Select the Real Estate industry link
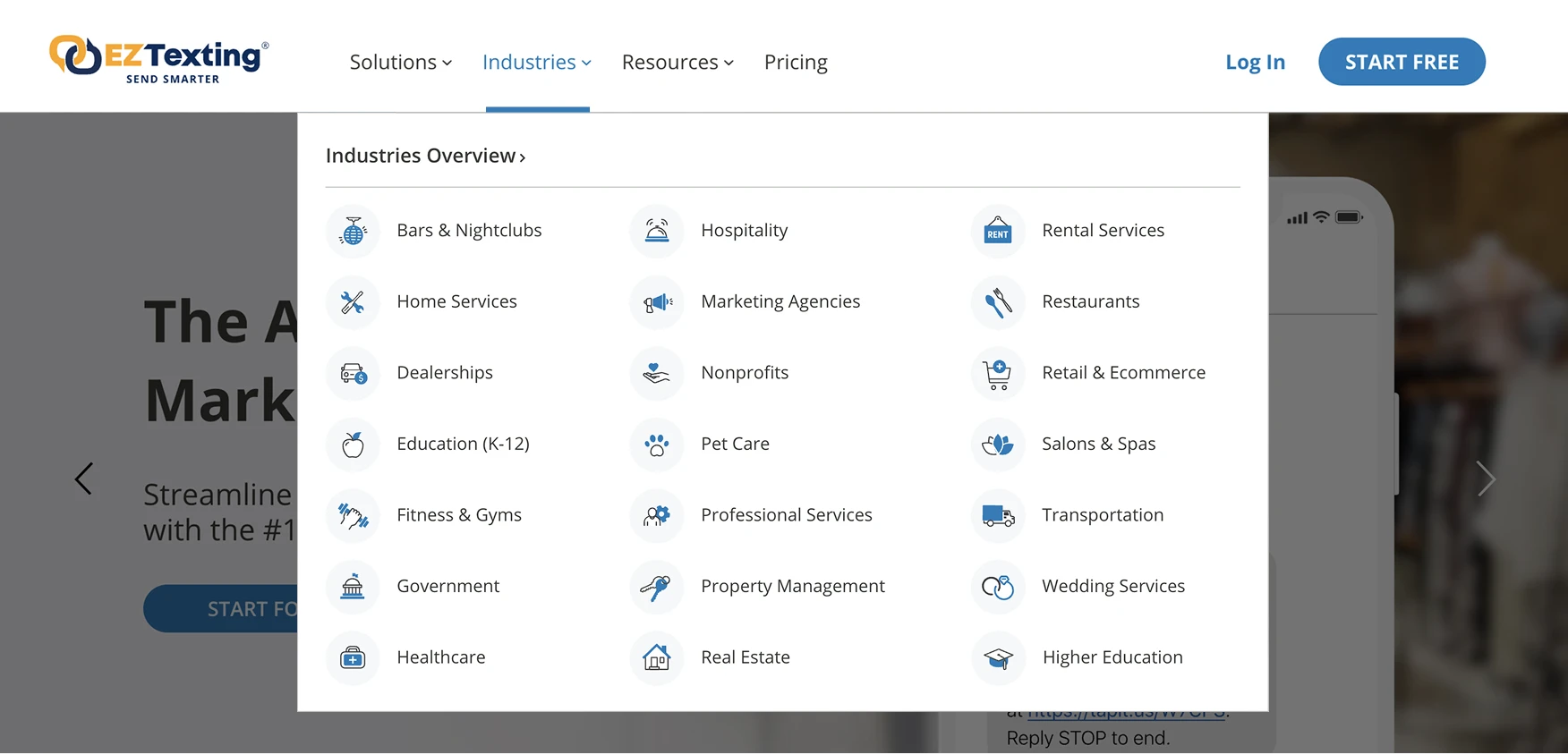1568x754 pixels. tap(746, 657)
